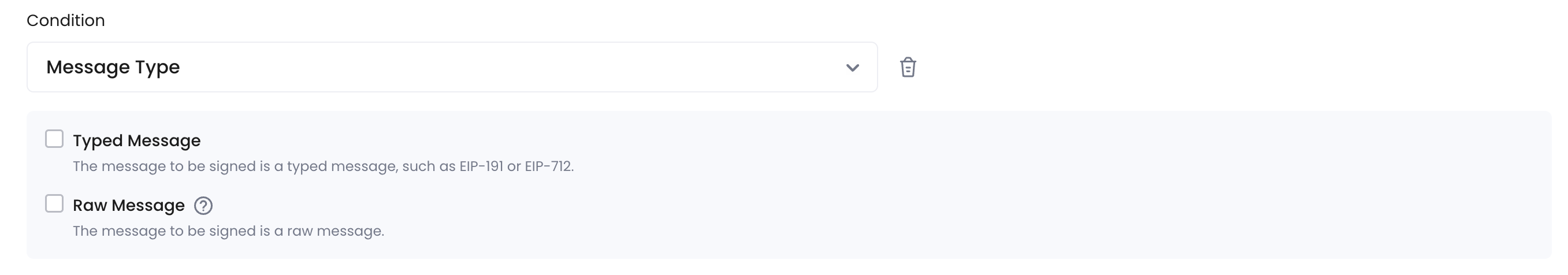Check the box beside "Typed Message"

(x=54, y=139)
